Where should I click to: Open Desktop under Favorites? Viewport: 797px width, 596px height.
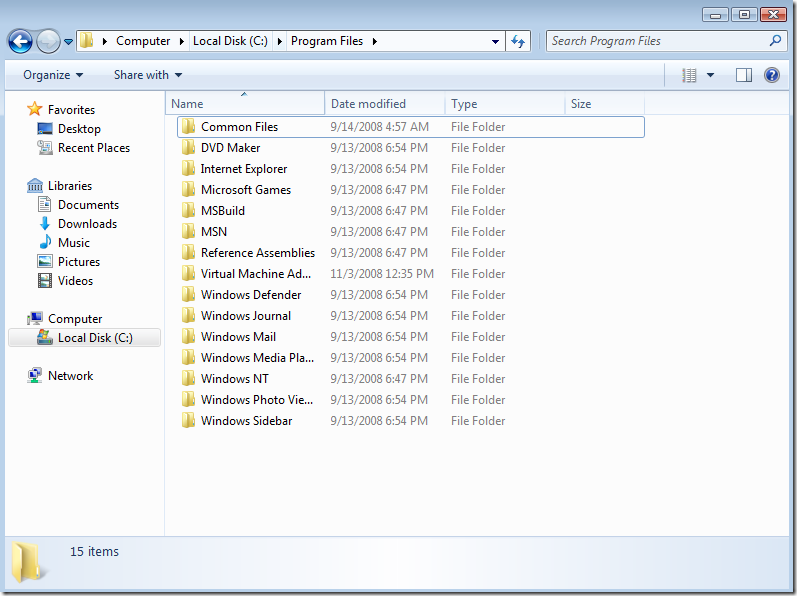[x=79, y=129]
